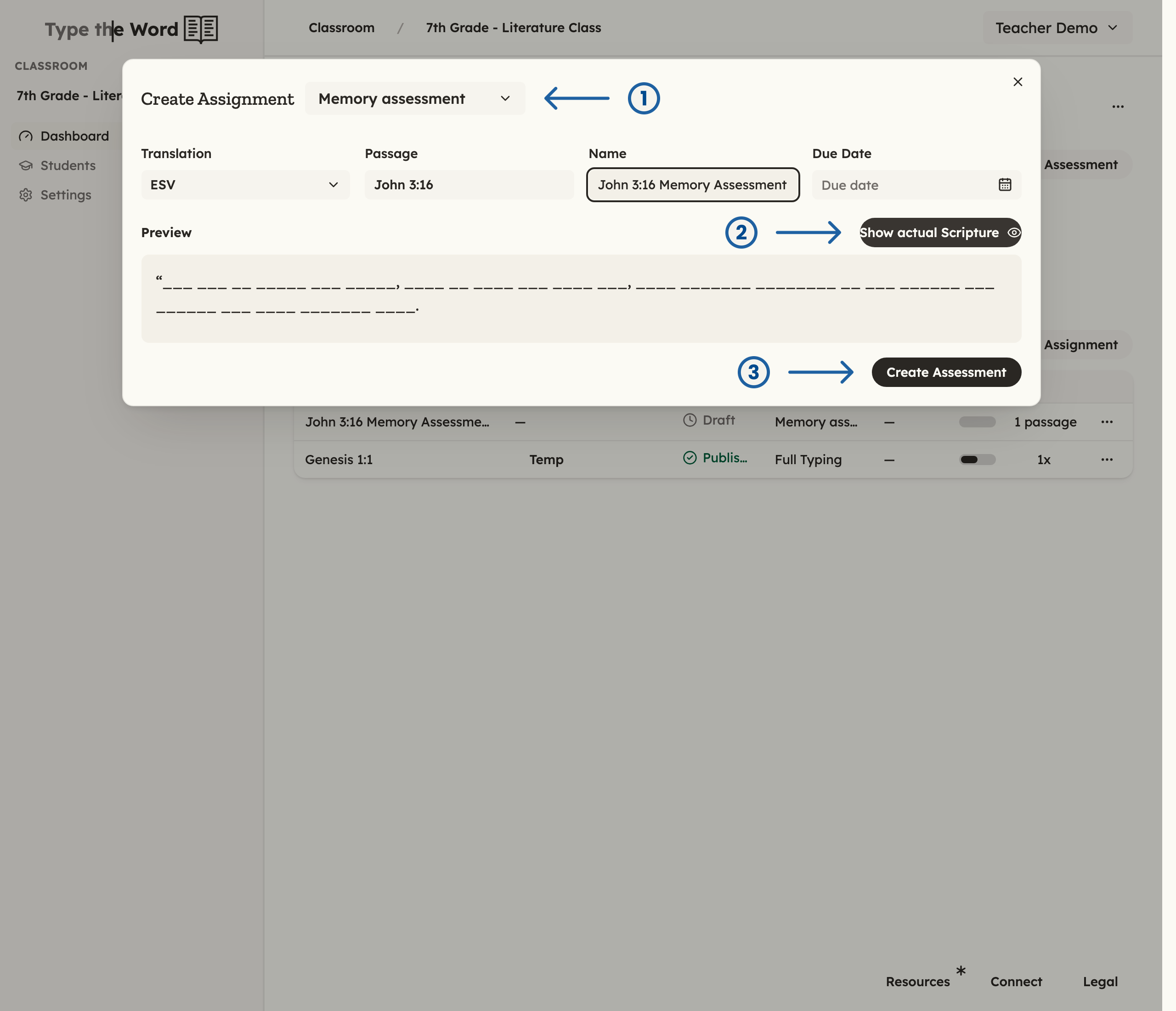Click the Students graduation cap icon
The width and height of the screenshot is (1176, 1011).
[x=26, y=166]
